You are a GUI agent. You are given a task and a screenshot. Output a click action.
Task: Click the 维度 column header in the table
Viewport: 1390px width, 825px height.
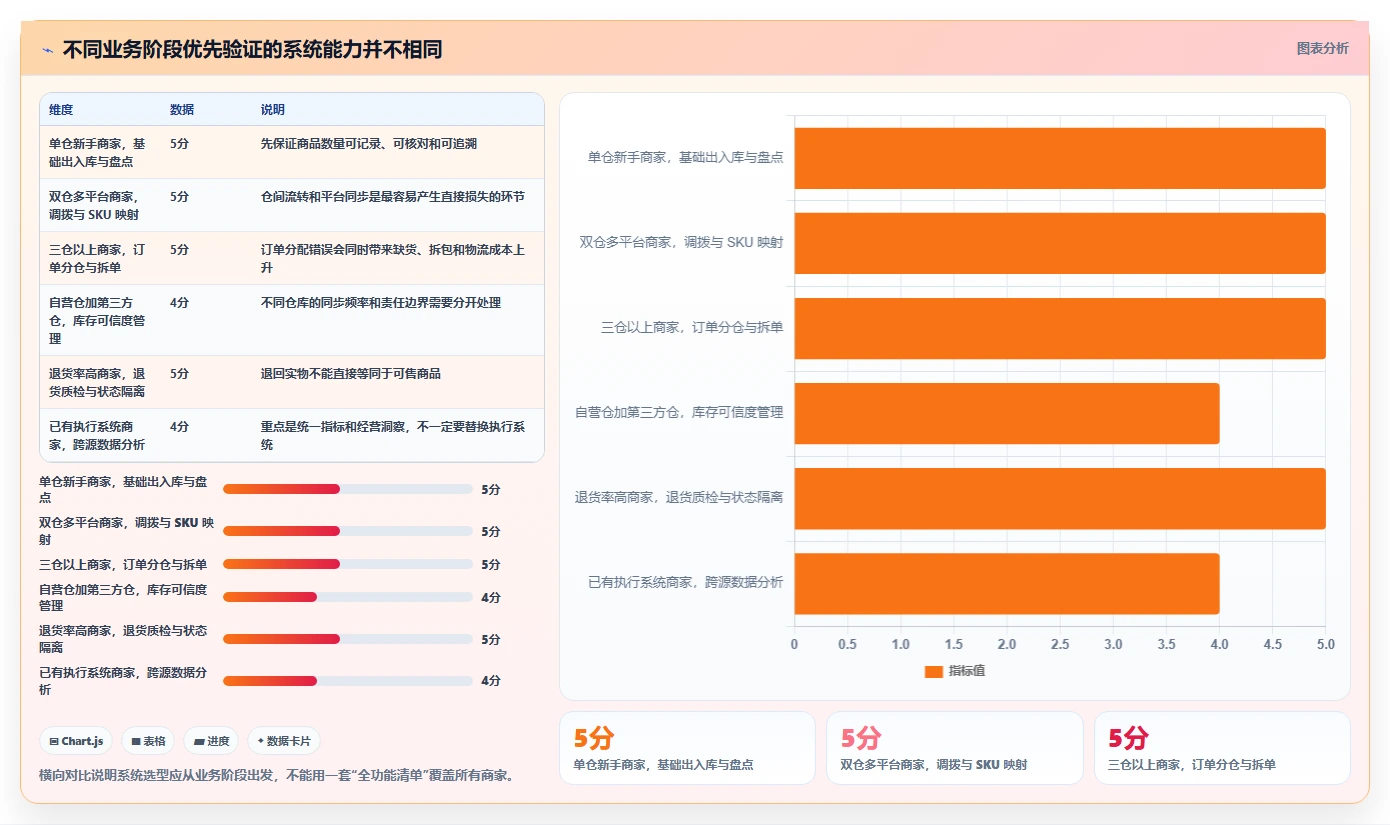pyautogui.click(x=61, y=110)
